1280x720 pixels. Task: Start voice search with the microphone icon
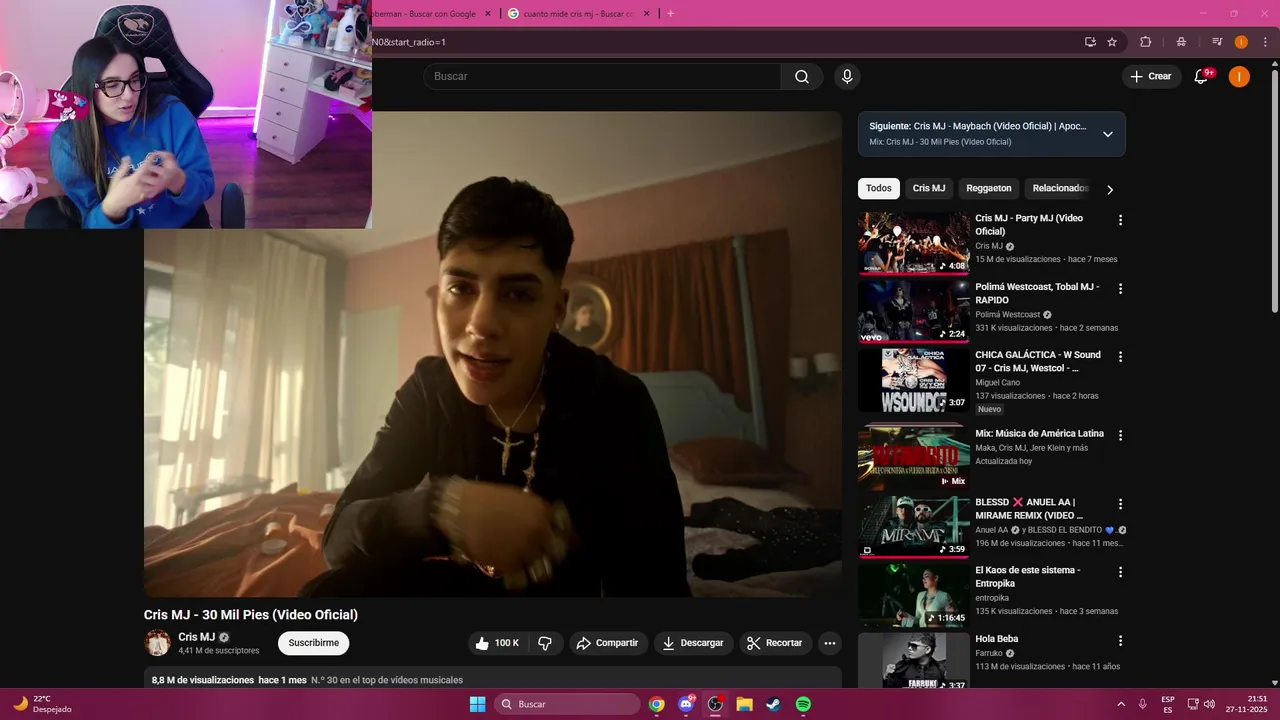(x=847, y=77)
